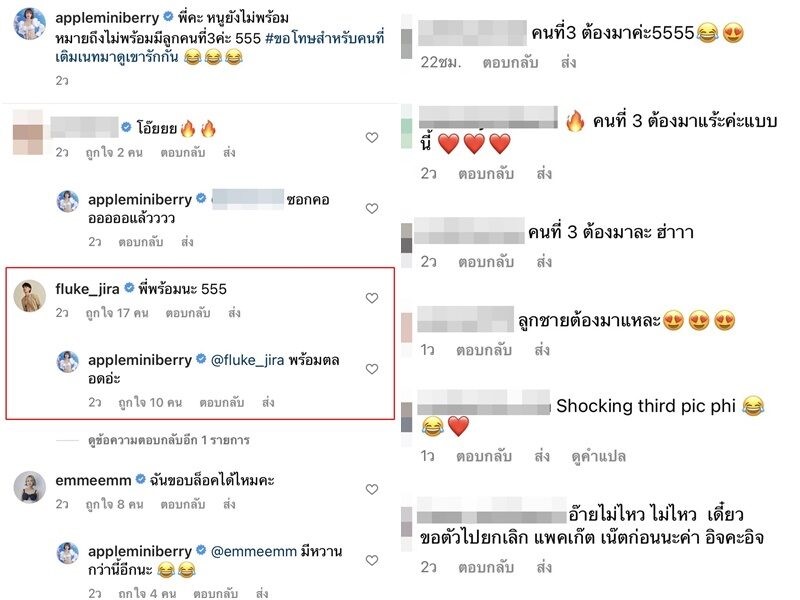Like appleminiberry's reply to emmeemm

click(x=372, y=560)
